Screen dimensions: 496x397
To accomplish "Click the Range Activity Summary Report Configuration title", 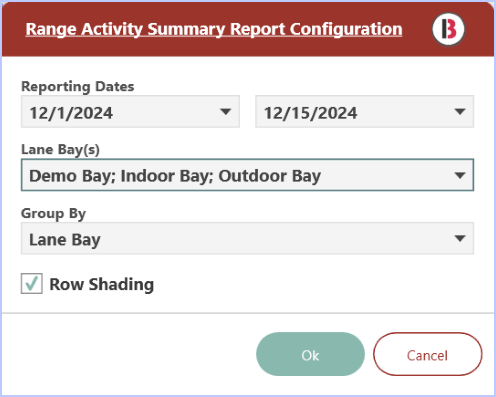I will pos(214,29).
